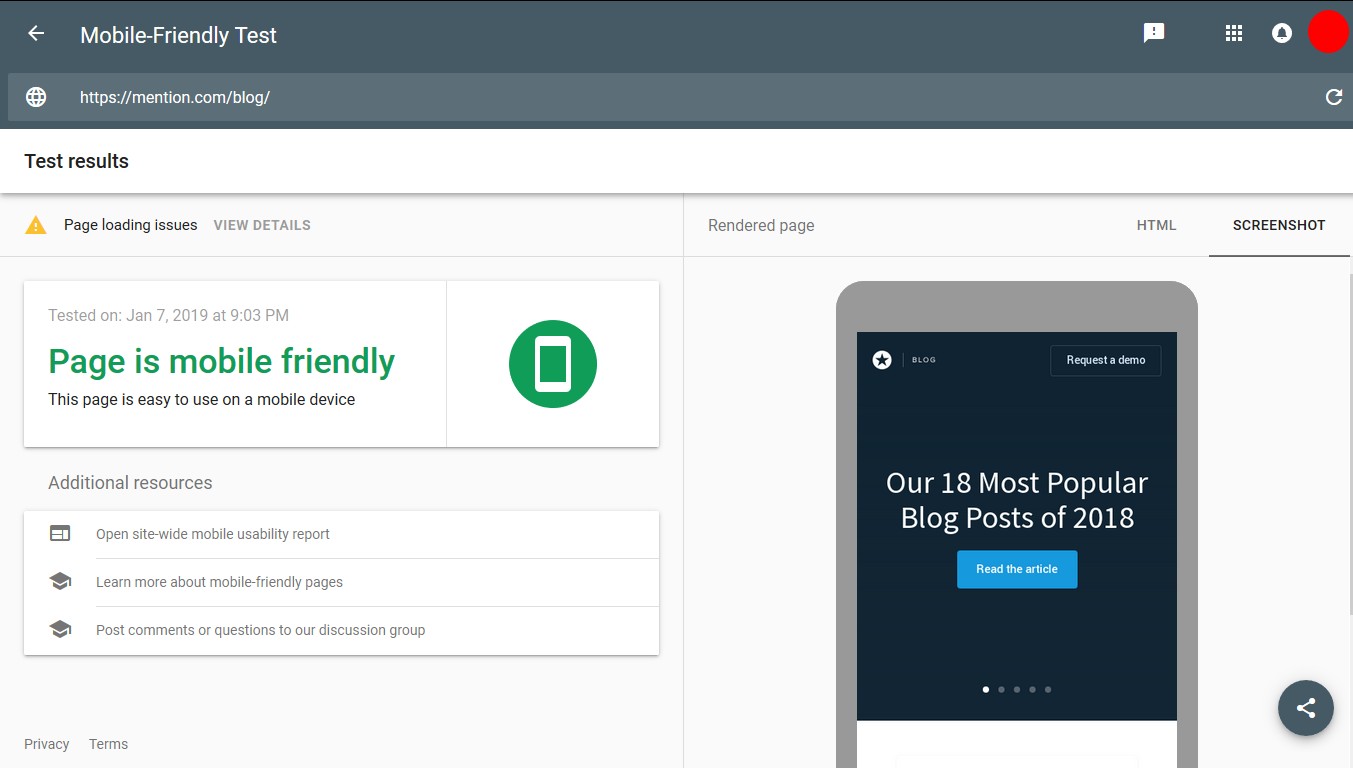Click the 'Tested on: Jan 7, 2019' text
Image resolution: width=1353 pixels, height=768 pixels.
click(x=168, y=315)
